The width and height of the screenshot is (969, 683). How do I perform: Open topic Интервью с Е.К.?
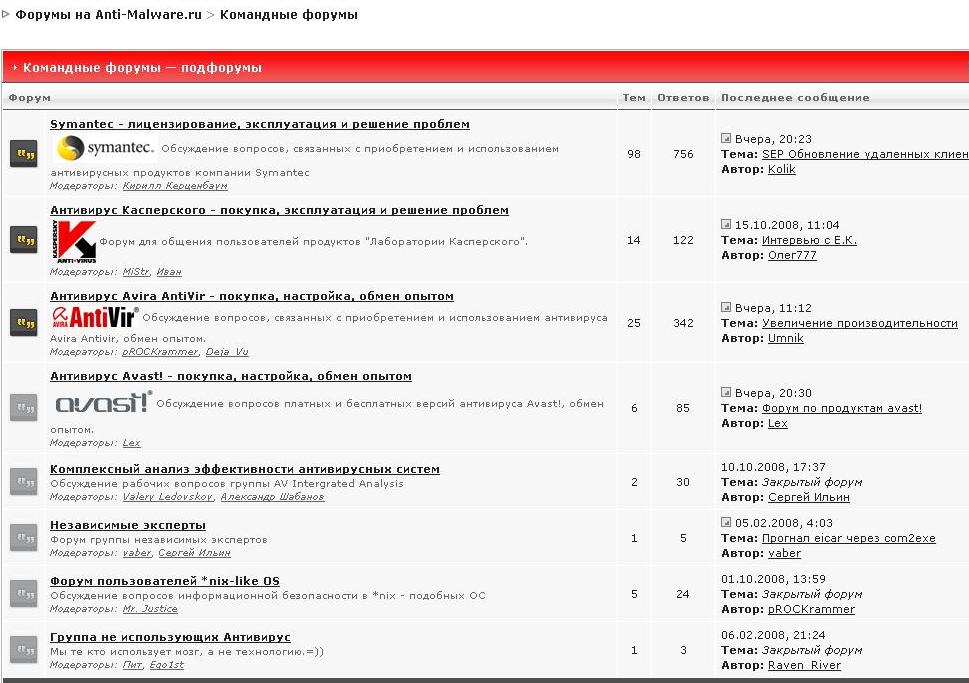coord(809,240)
